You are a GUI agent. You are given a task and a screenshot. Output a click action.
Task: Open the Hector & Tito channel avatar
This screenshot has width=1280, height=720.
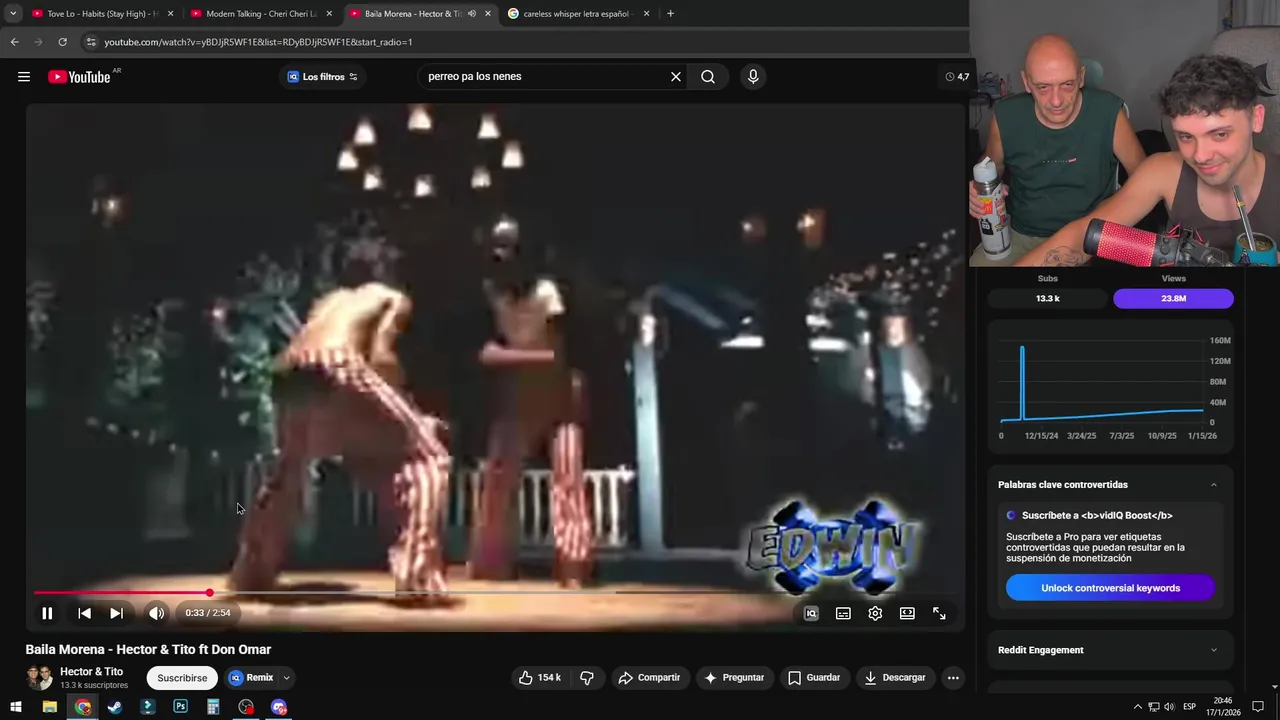point(39,678)
